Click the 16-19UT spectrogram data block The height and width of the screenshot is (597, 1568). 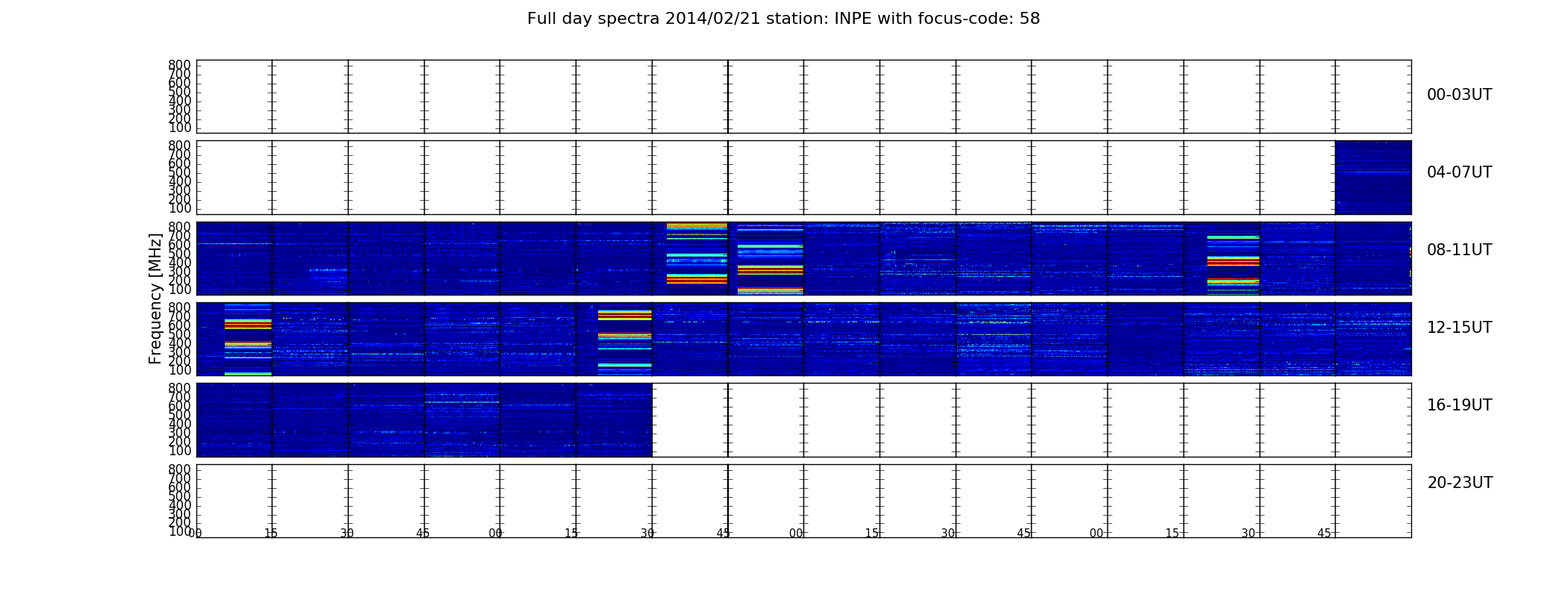[x=424, y=420]
